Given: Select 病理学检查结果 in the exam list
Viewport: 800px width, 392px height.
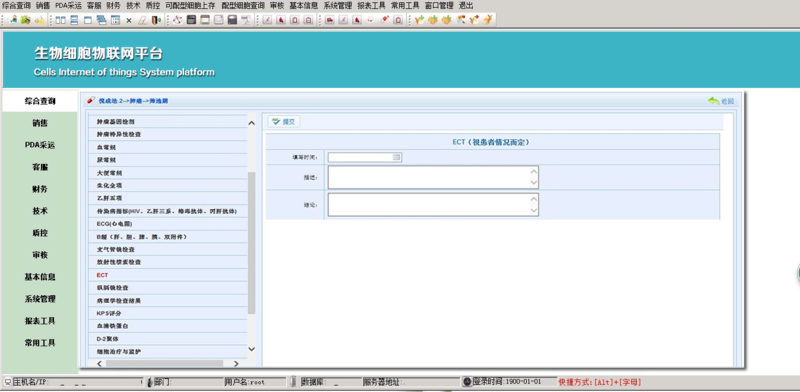Looking at the screenshot, I should (168, 300).
